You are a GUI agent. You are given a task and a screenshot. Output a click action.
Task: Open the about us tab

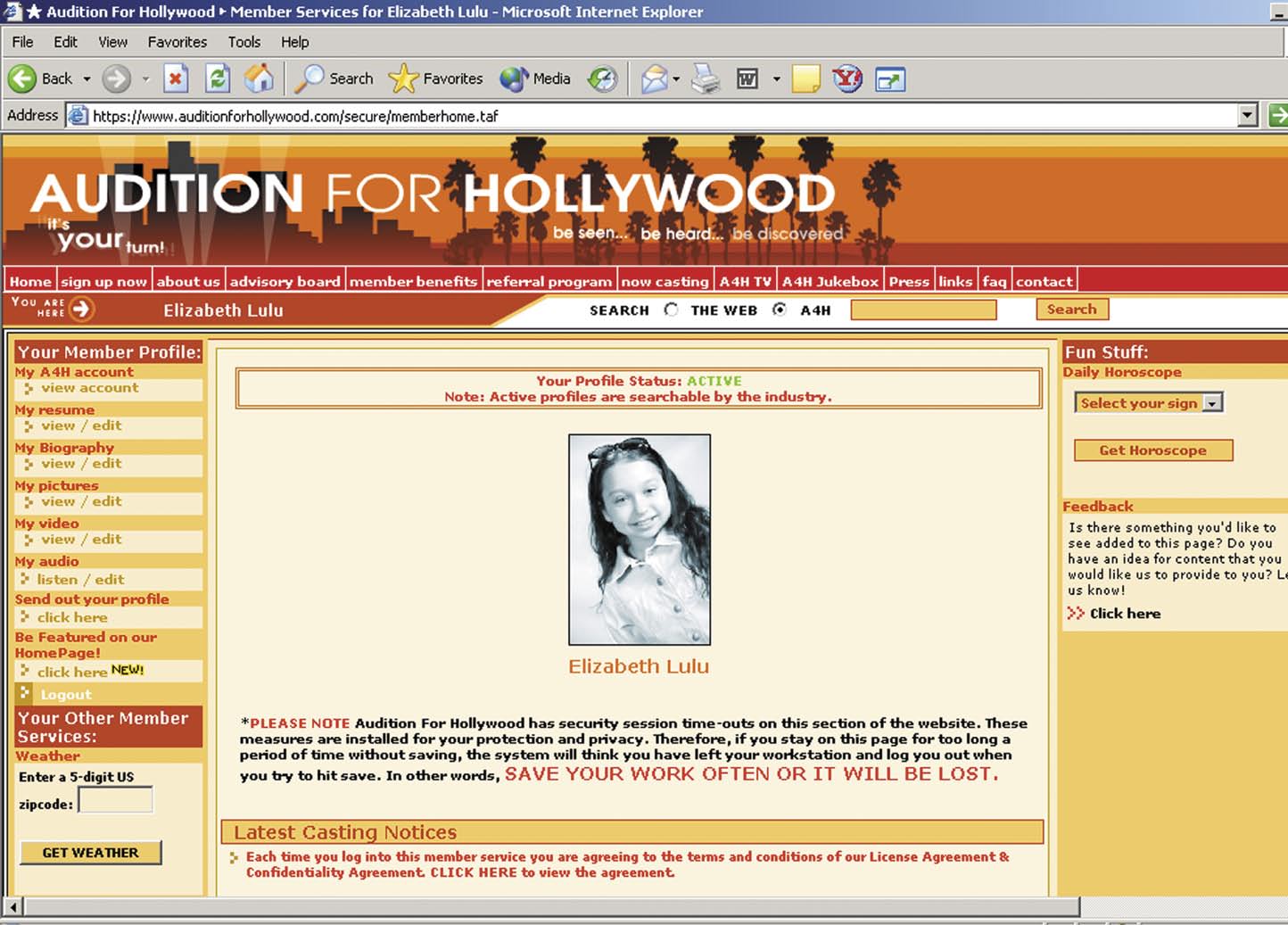tap(188, 281)
